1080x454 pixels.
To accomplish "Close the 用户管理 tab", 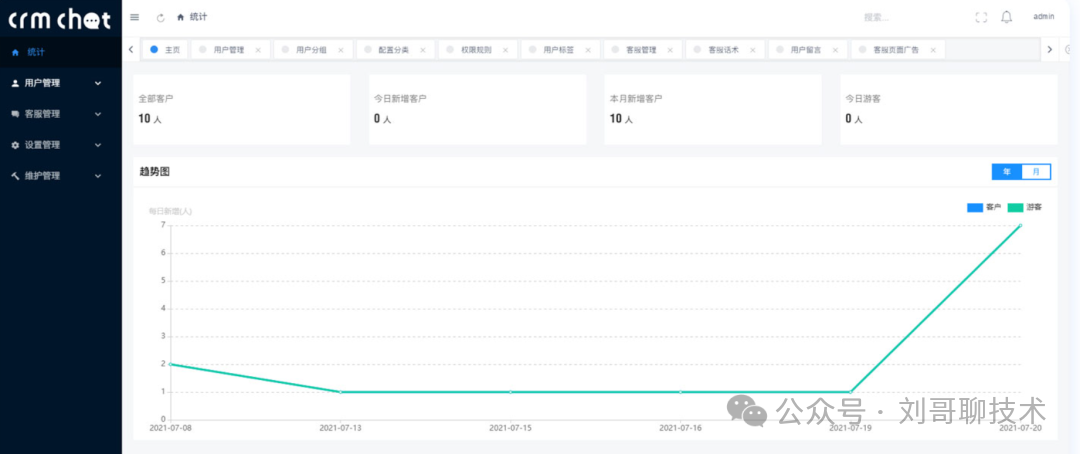I will [x=258, y=50].
